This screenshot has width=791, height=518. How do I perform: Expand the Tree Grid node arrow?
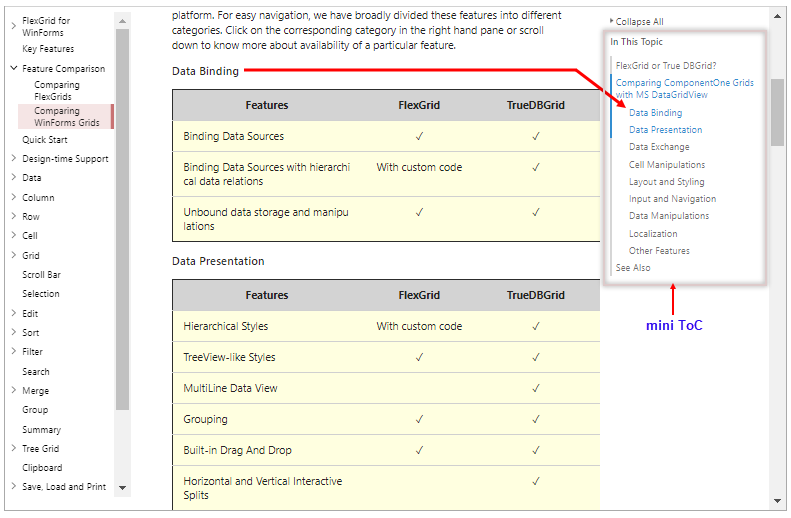(x=14, y=448)
